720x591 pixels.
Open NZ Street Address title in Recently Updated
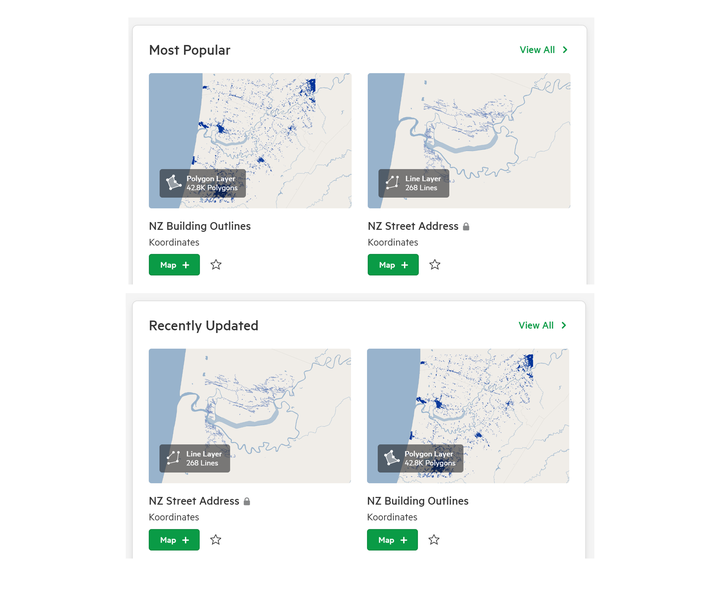194,501
